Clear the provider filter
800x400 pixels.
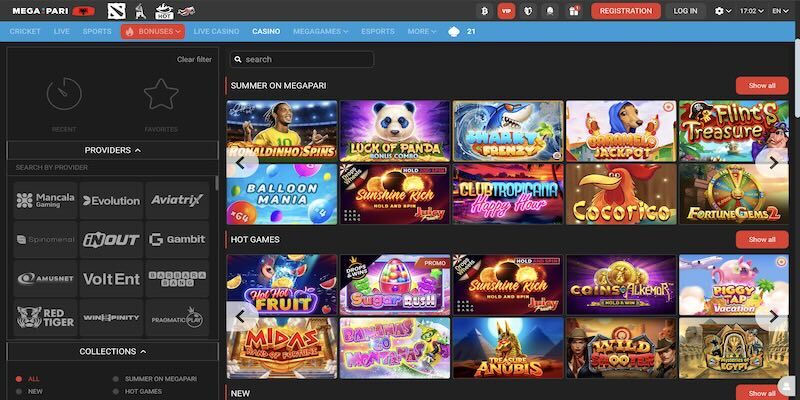point(194,59)
